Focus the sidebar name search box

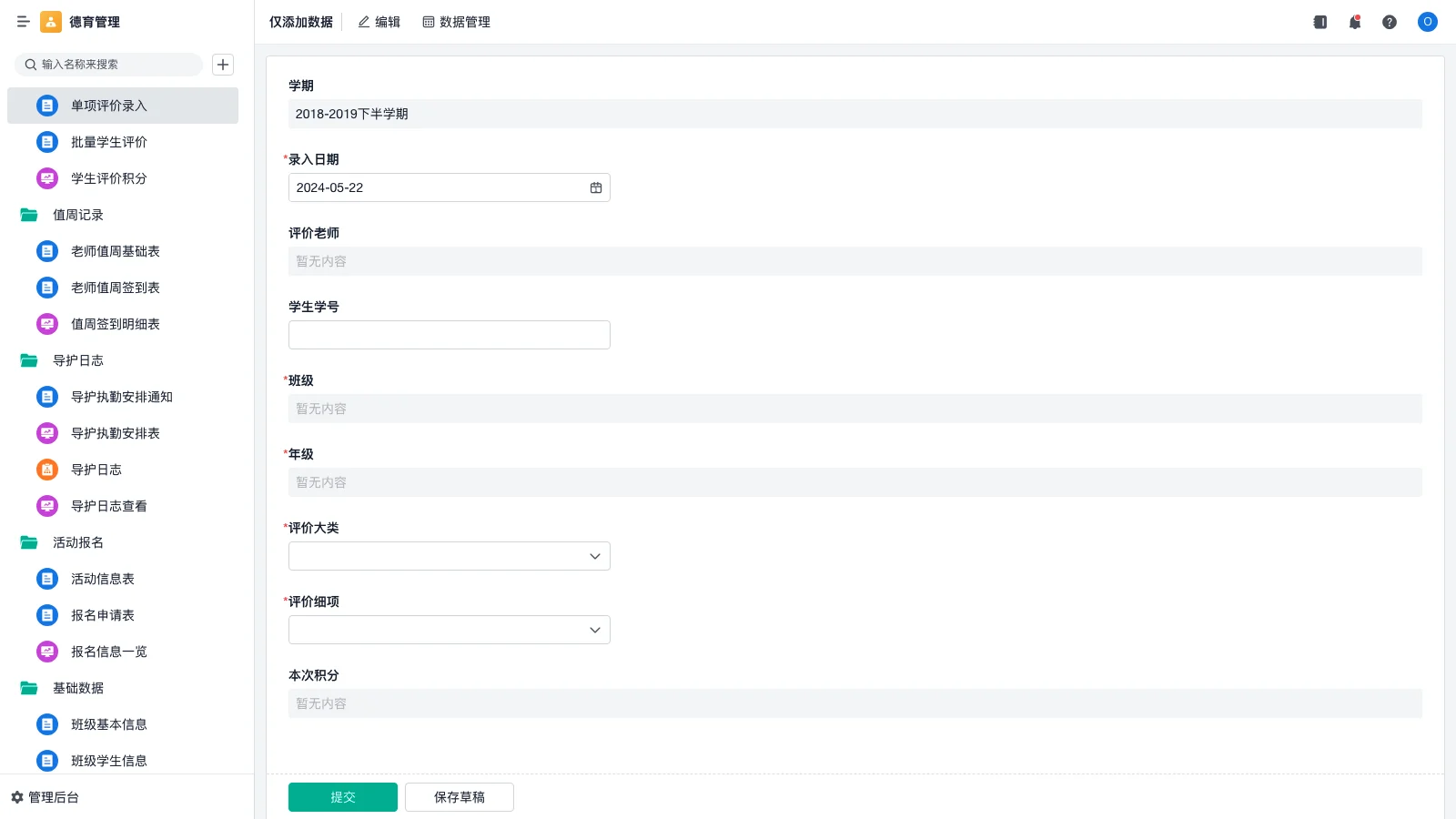114,65
